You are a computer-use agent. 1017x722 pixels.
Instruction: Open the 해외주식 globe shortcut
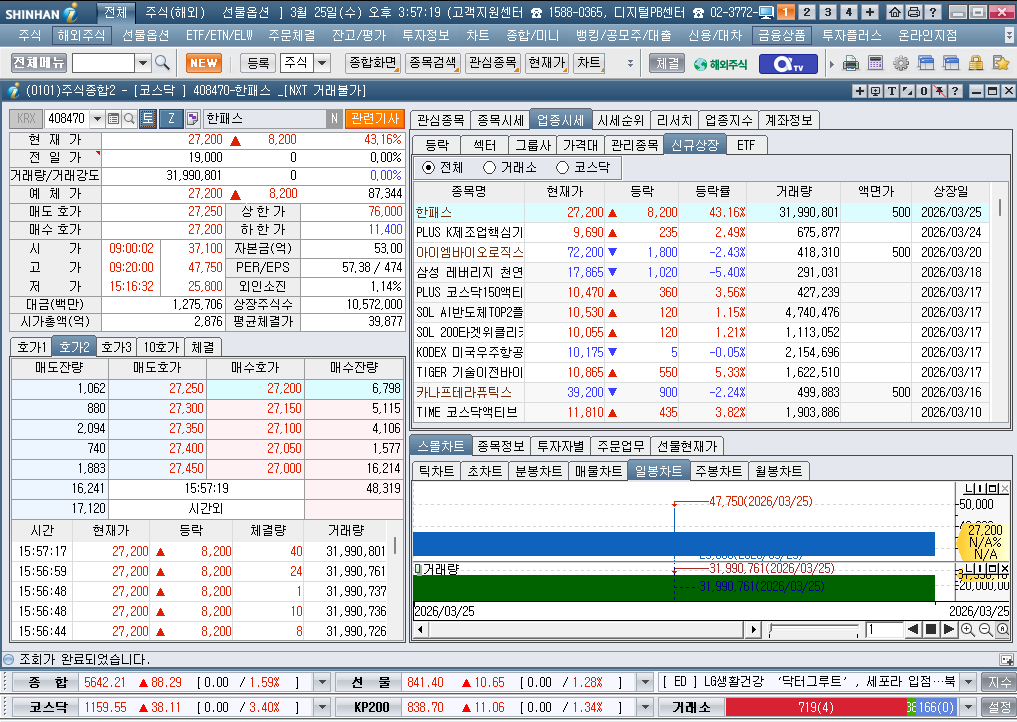click(x=720, y=64)
